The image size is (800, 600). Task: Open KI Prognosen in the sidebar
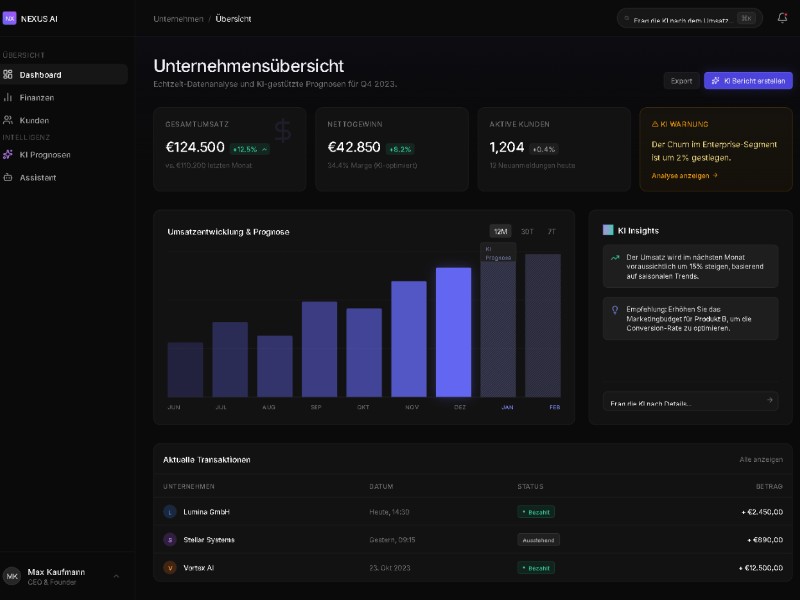[44, 155]
